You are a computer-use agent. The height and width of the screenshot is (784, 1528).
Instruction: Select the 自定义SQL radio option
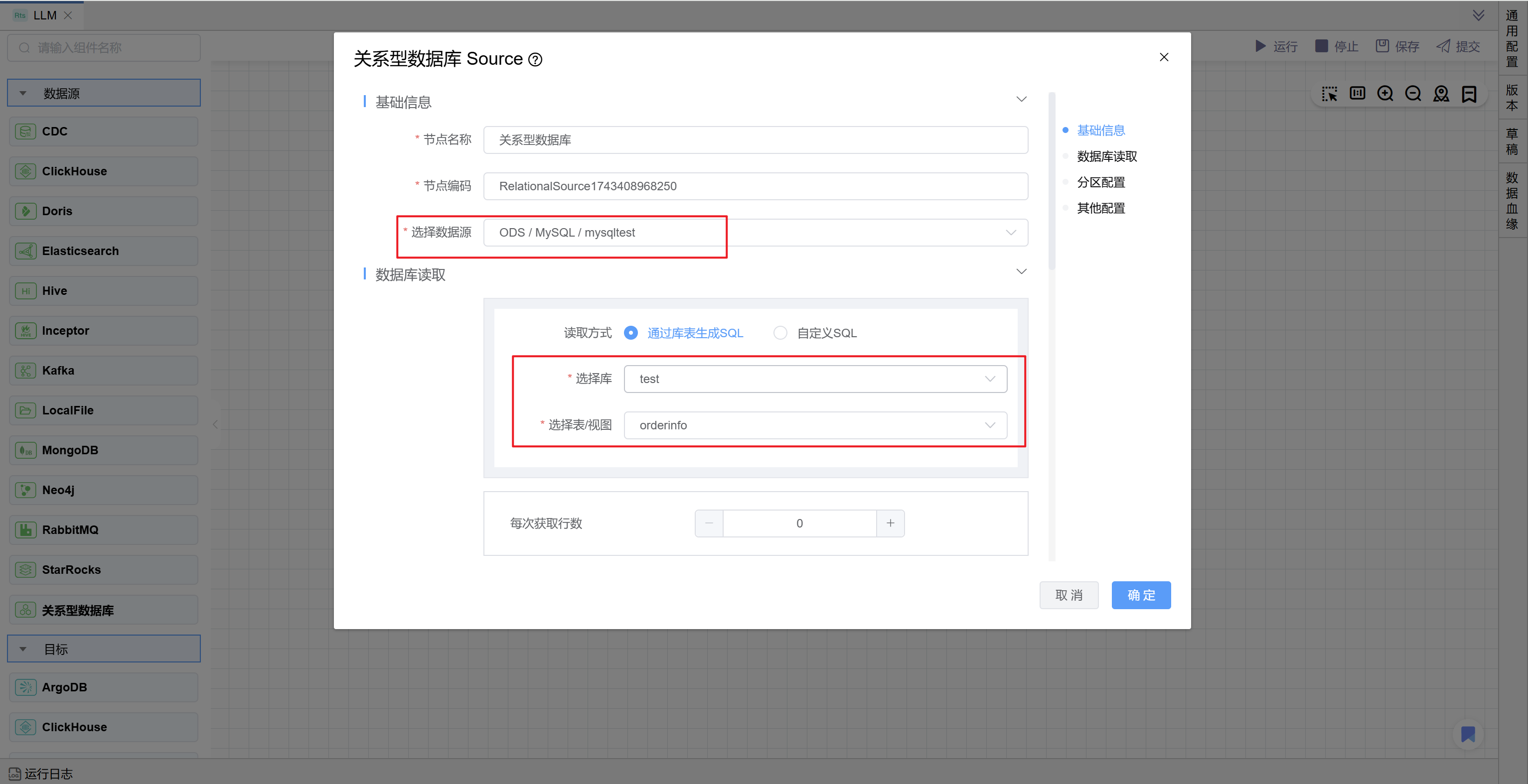point(780,333)
